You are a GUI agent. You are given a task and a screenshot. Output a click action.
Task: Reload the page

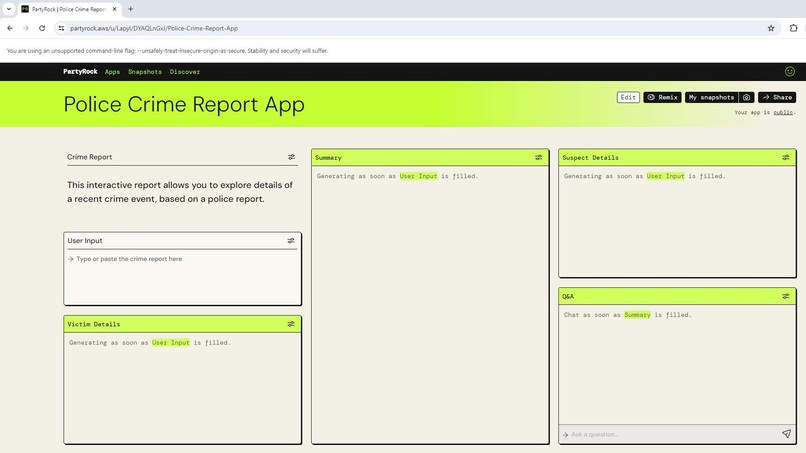[x=42, y=28]
